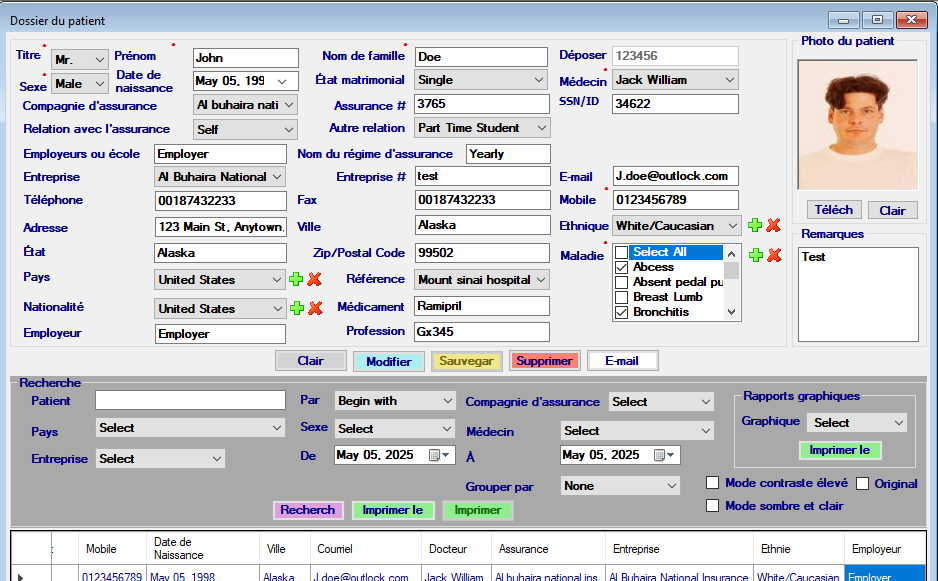Toggle the Mode sombre et clair checkbox

[713, 506]
